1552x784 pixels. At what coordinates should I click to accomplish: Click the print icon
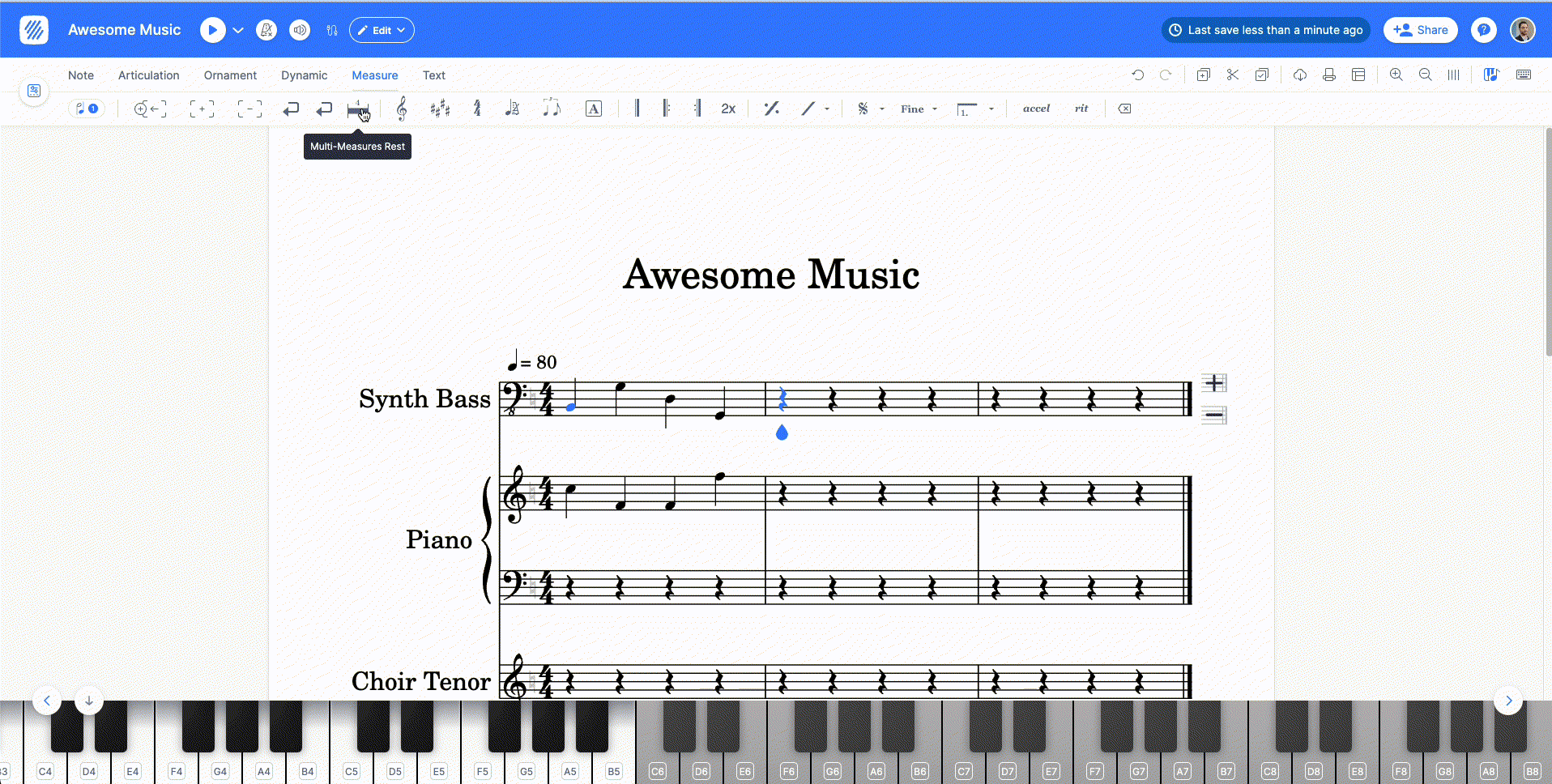pyautogui.click(x=1329, y=75)
